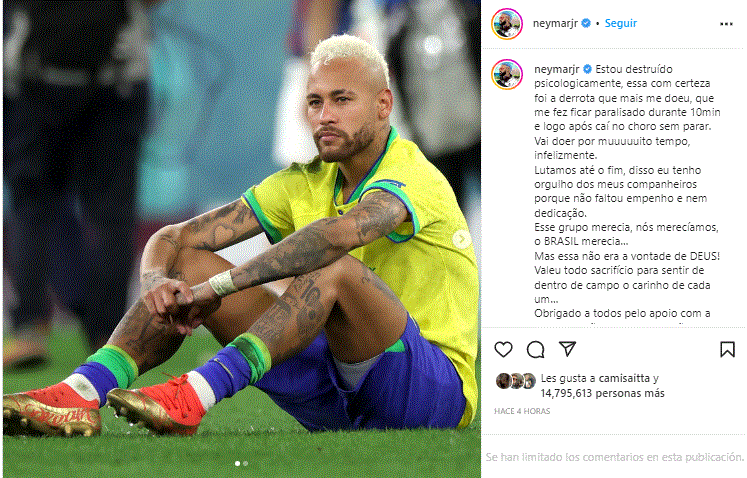Click the main post photo
The height and width of the screenshot is (478, 747).
242,238
